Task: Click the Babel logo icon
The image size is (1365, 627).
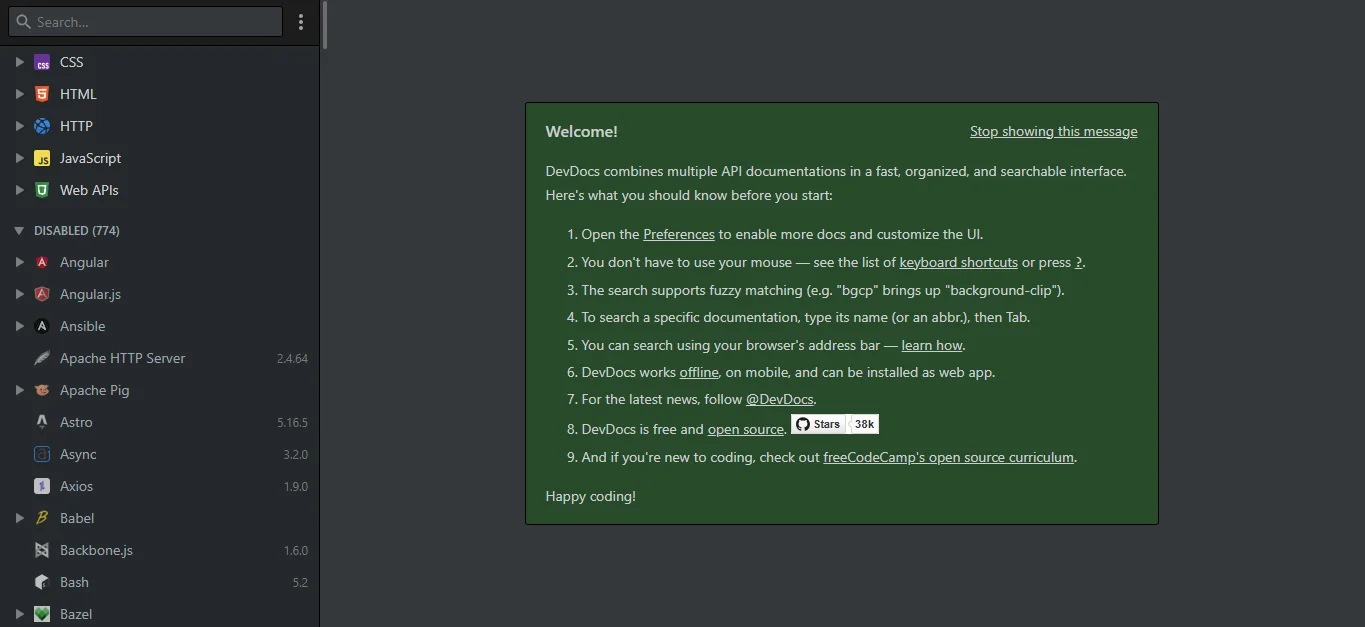Action: tap(42, 518)
